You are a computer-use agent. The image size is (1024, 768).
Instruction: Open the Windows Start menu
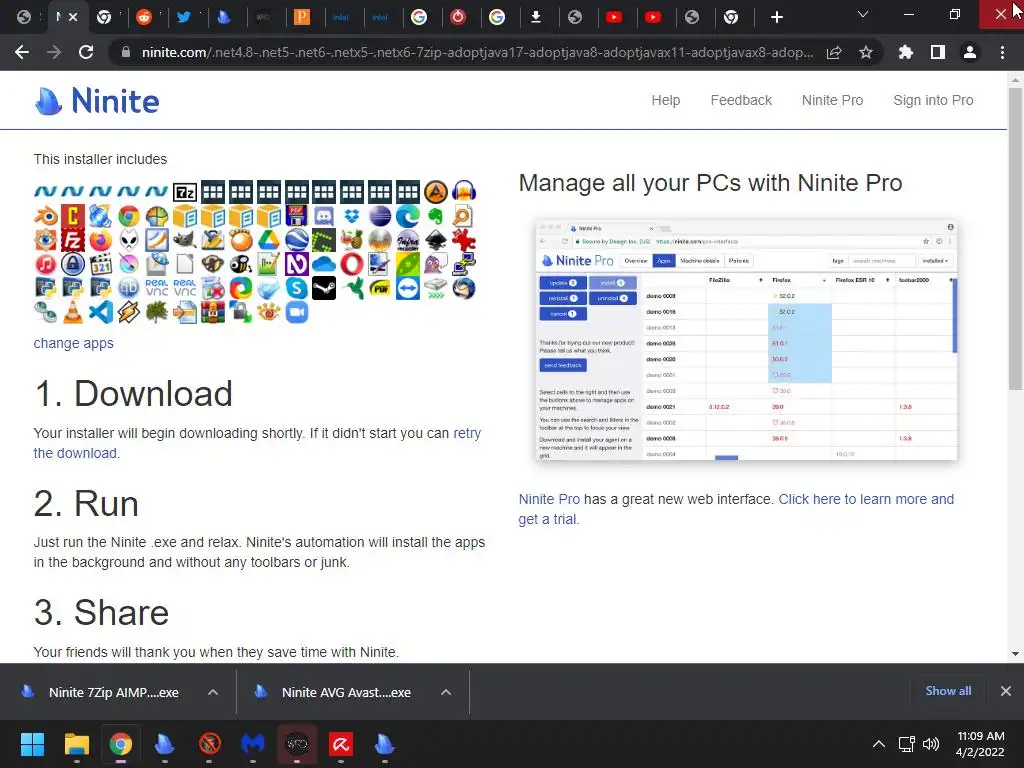coord(32,744)
